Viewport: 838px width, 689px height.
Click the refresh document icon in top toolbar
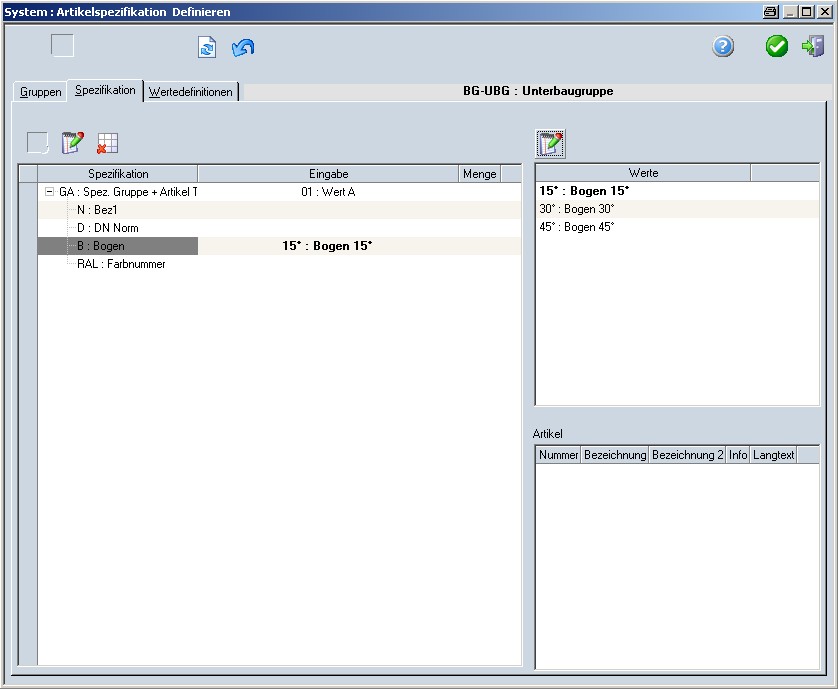tap(207, 47)
